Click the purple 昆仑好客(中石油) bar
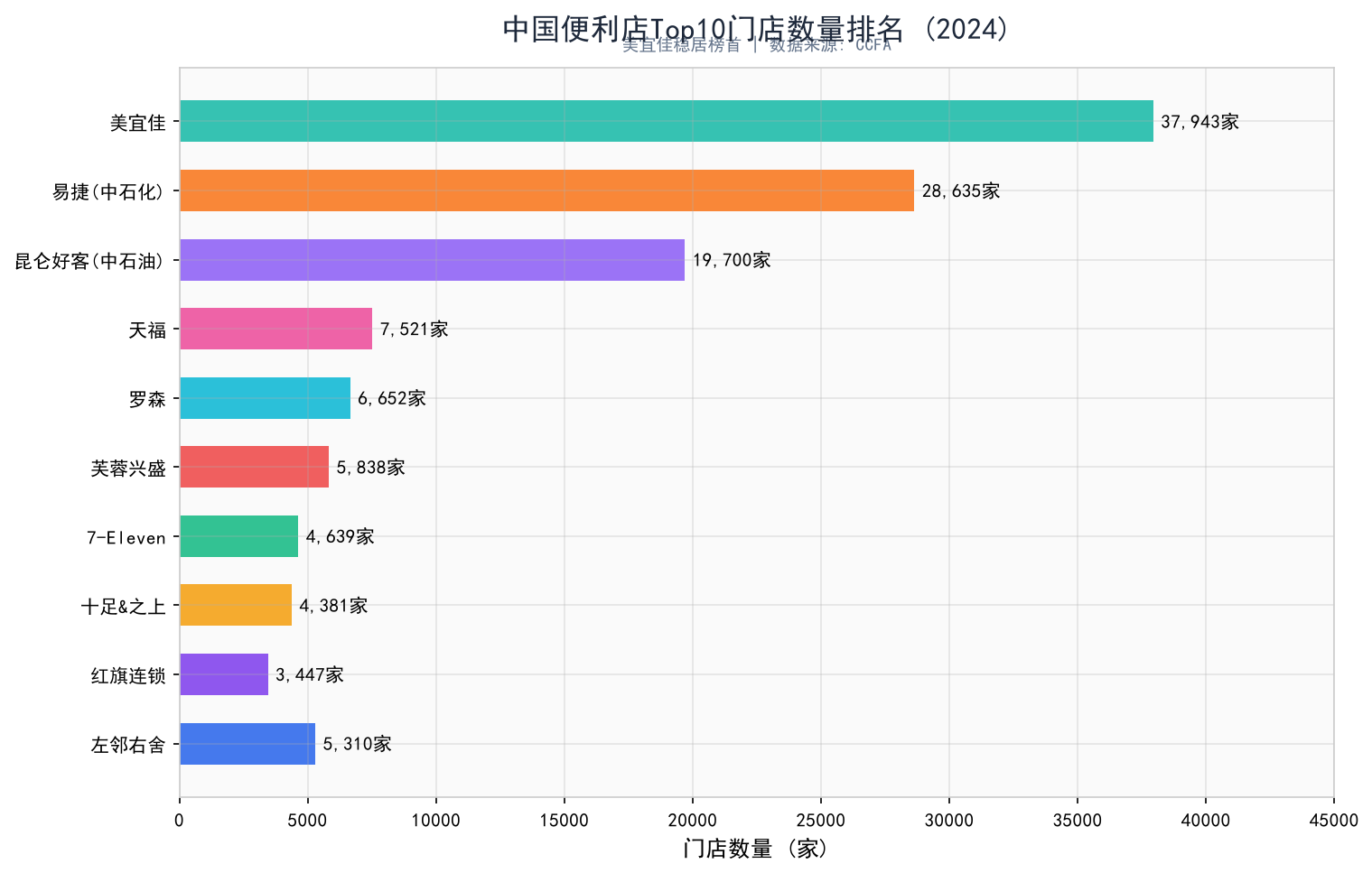The width and height of the screenshot is (1372, 873). tap(432, 260)
